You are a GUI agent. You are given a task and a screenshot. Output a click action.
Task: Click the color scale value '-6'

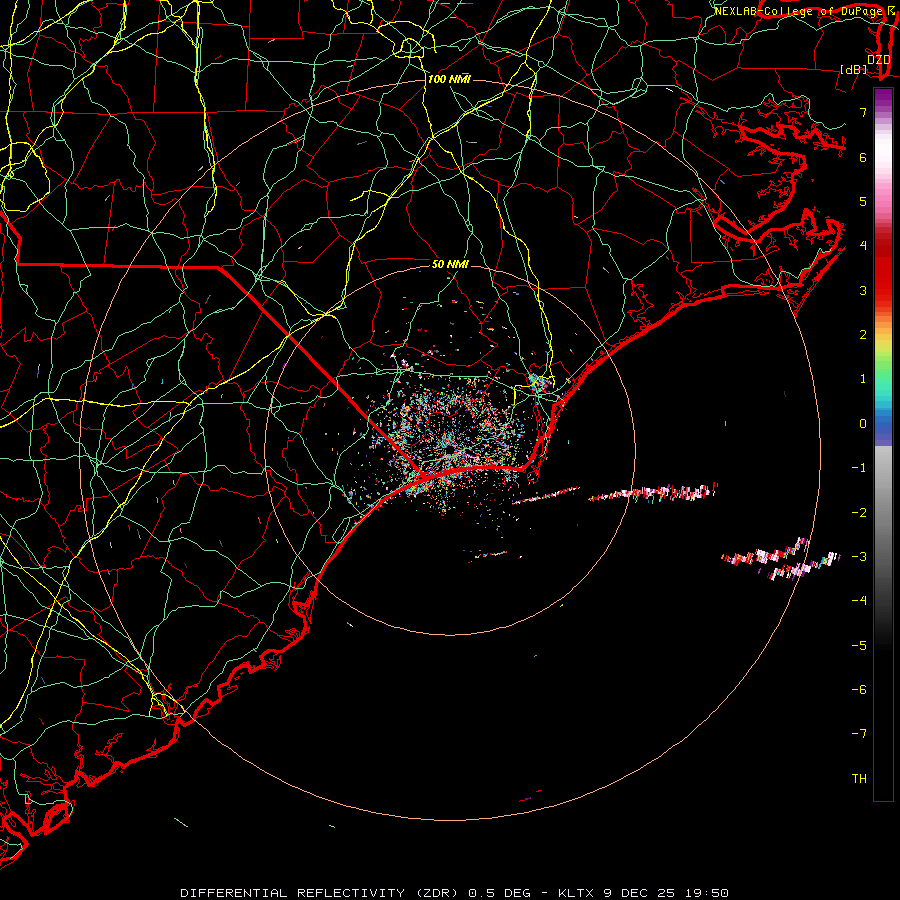pyautogui.click(x=859, y=690)
